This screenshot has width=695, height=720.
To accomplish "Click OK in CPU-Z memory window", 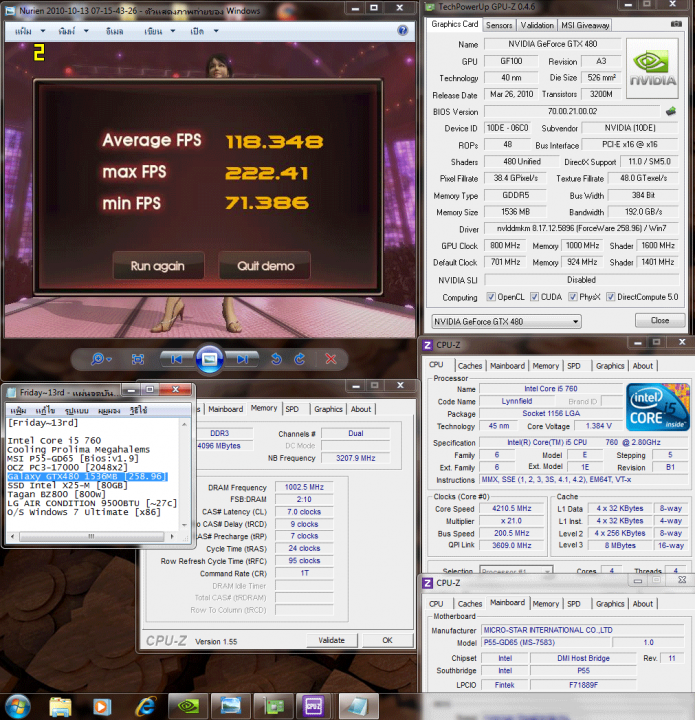I will (x=387, y=640).
